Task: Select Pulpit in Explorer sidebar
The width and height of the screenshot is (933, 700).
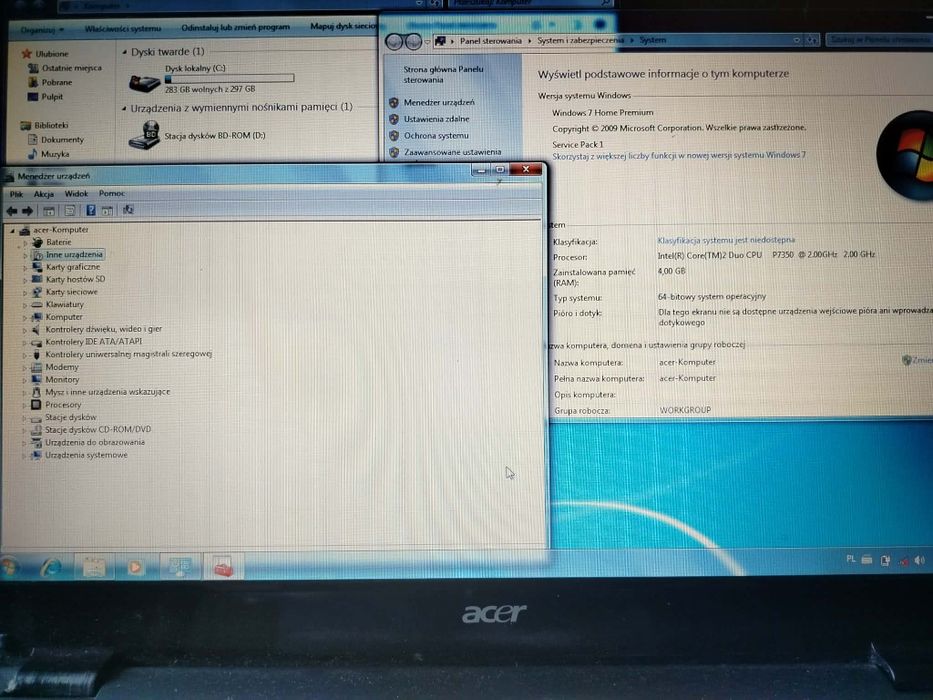Action: click(x=52, y=96)
